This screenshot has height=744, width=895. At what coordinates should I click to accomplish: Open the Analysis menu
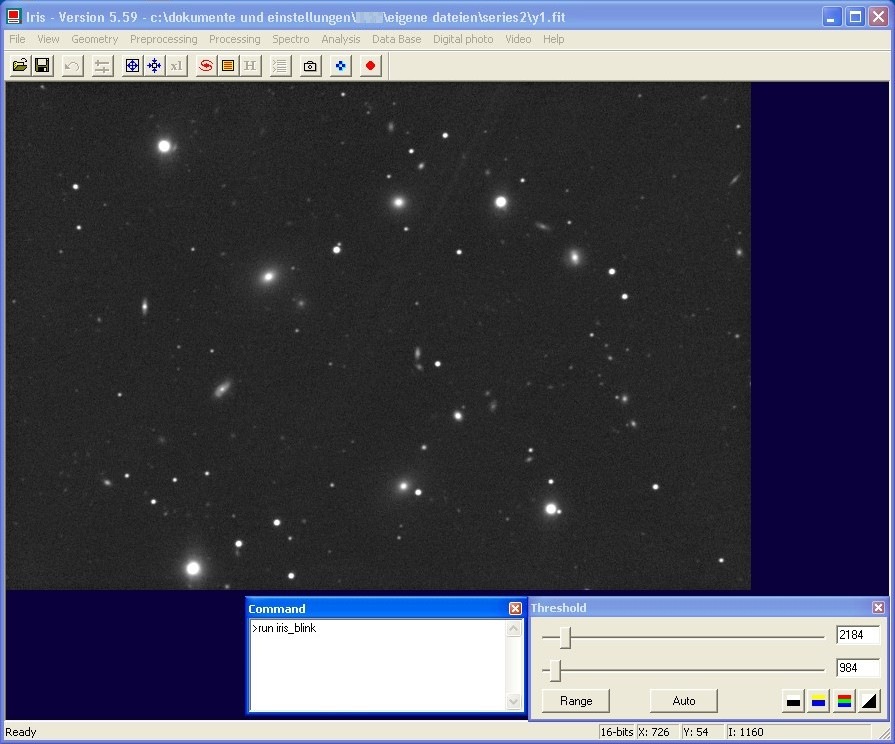coord(340,39)
